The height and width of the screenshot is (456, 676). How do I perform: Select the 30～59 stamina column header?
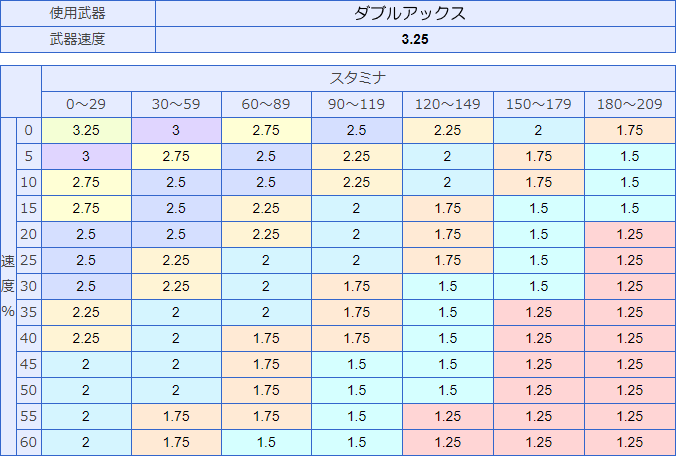point(176,104)
